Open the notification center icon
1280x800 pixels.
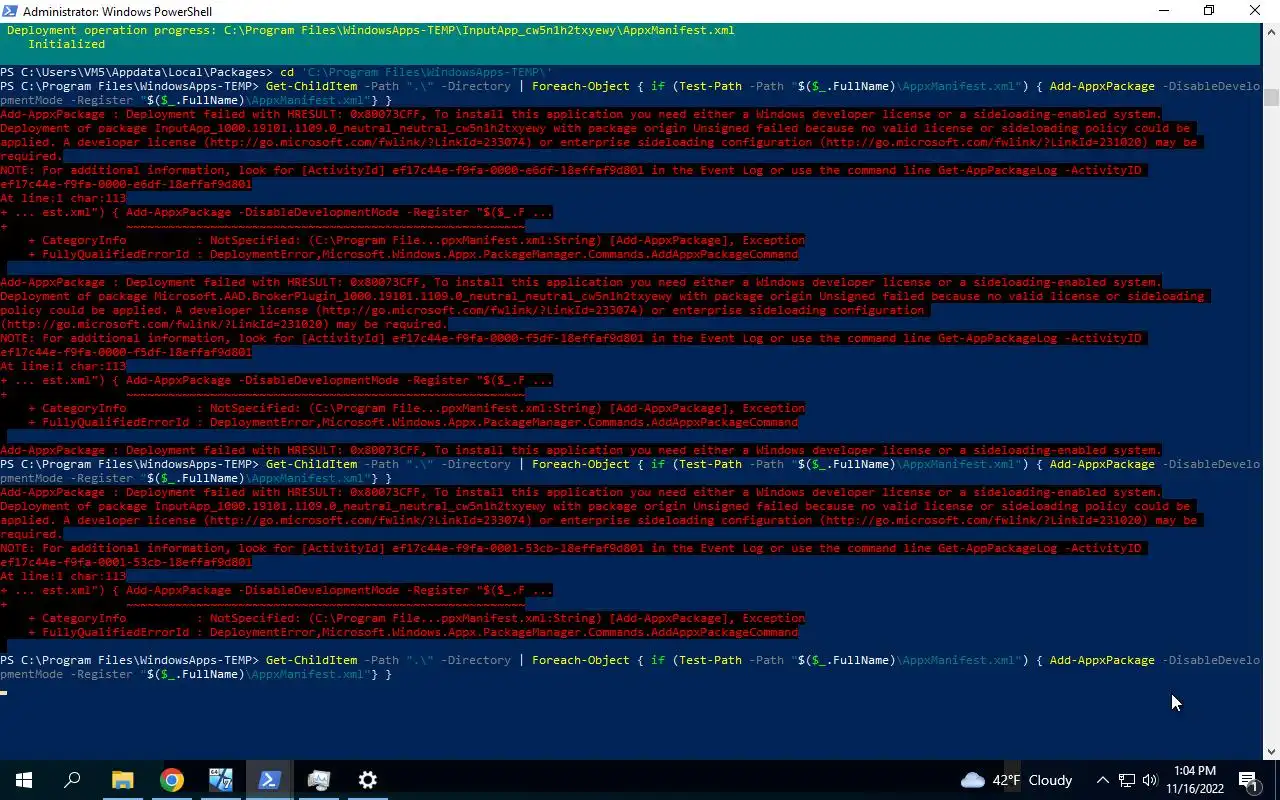coord(1248,780)
